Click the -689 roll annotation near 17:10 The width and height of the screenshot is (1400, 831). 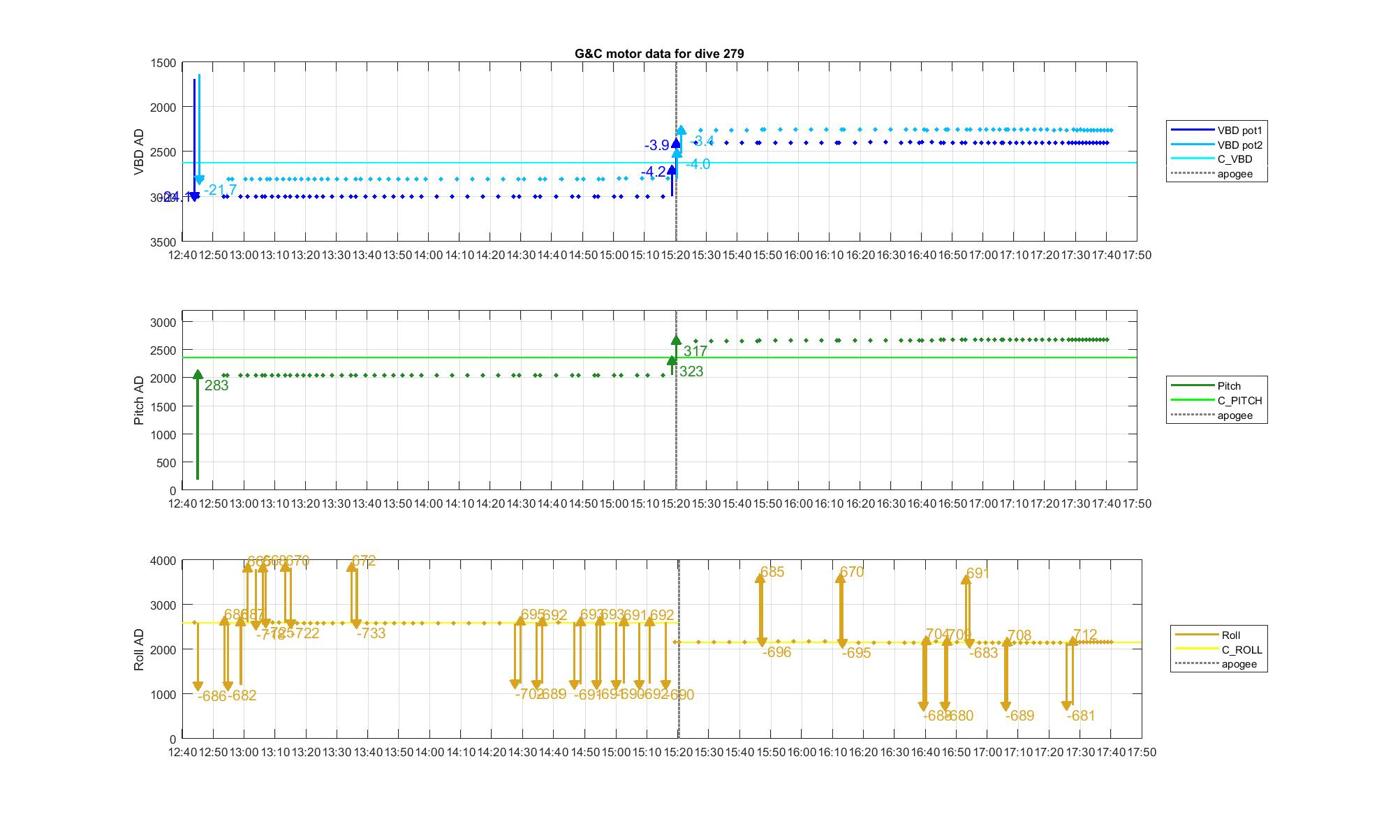coord(1020,716)
